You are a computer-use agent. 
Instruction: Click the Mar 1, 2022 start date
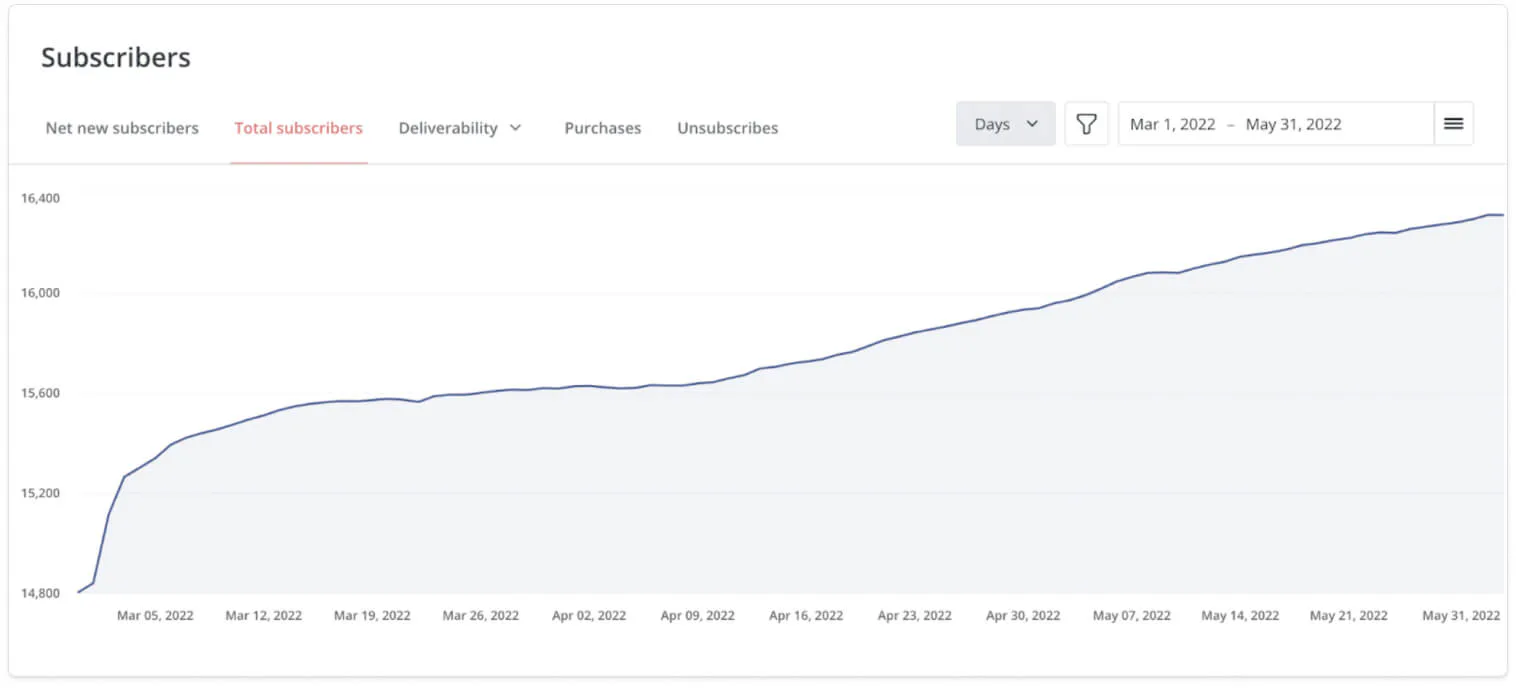(1172, 124)
